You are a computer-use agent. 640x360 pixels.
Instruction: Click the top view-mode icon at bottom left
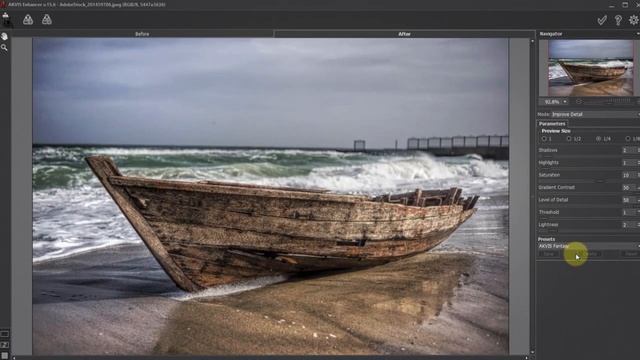[4, 334]
